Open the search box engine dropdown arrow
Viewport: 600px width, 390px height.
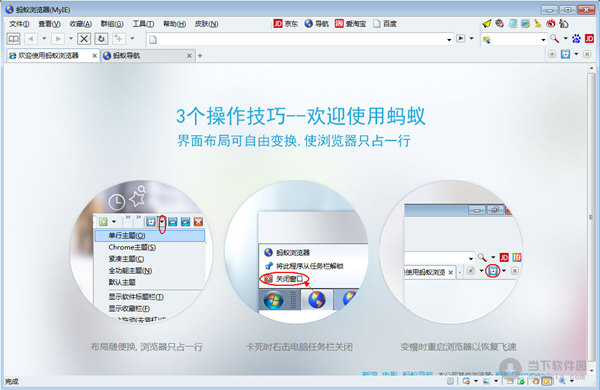point(543,39)
